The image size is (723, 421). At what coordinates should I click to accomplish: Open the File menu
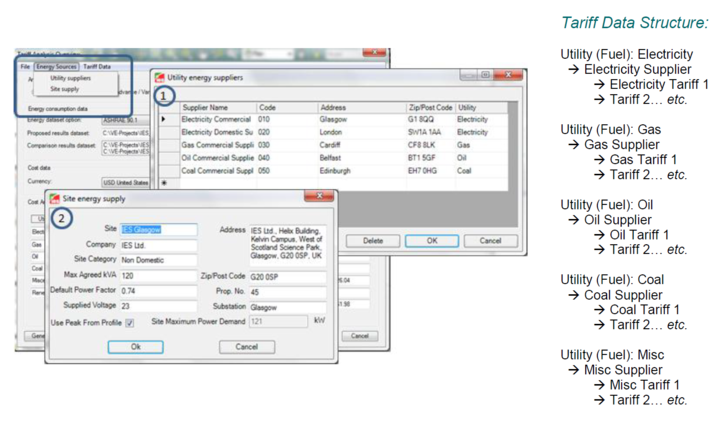26,66
